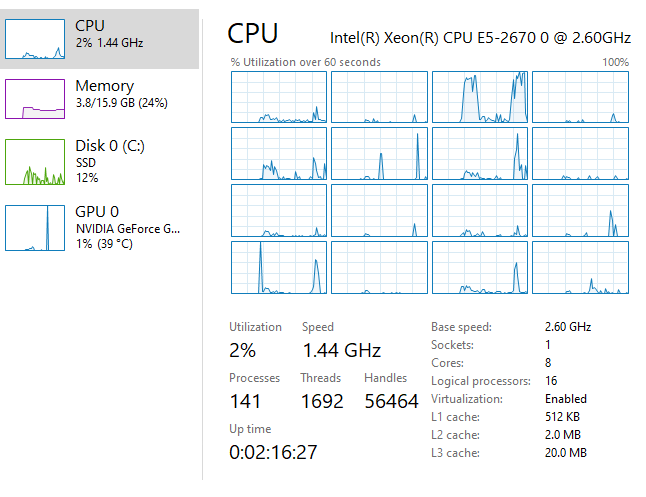Select the CPU mini graph in sidebar

pos(35,39)
